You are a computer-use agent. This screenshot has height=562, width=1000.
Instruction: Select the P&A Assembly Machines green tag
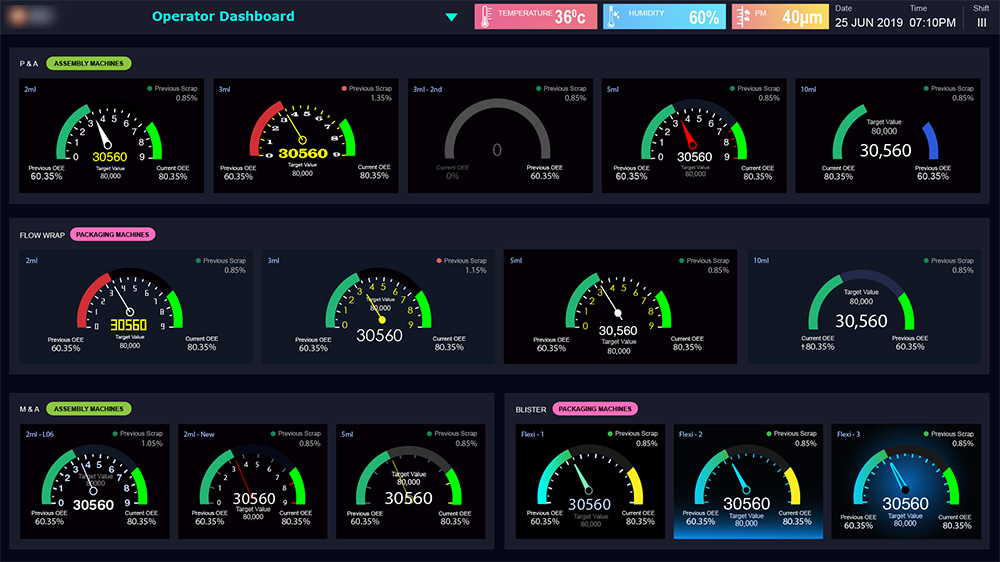click(x=89, y=64)
